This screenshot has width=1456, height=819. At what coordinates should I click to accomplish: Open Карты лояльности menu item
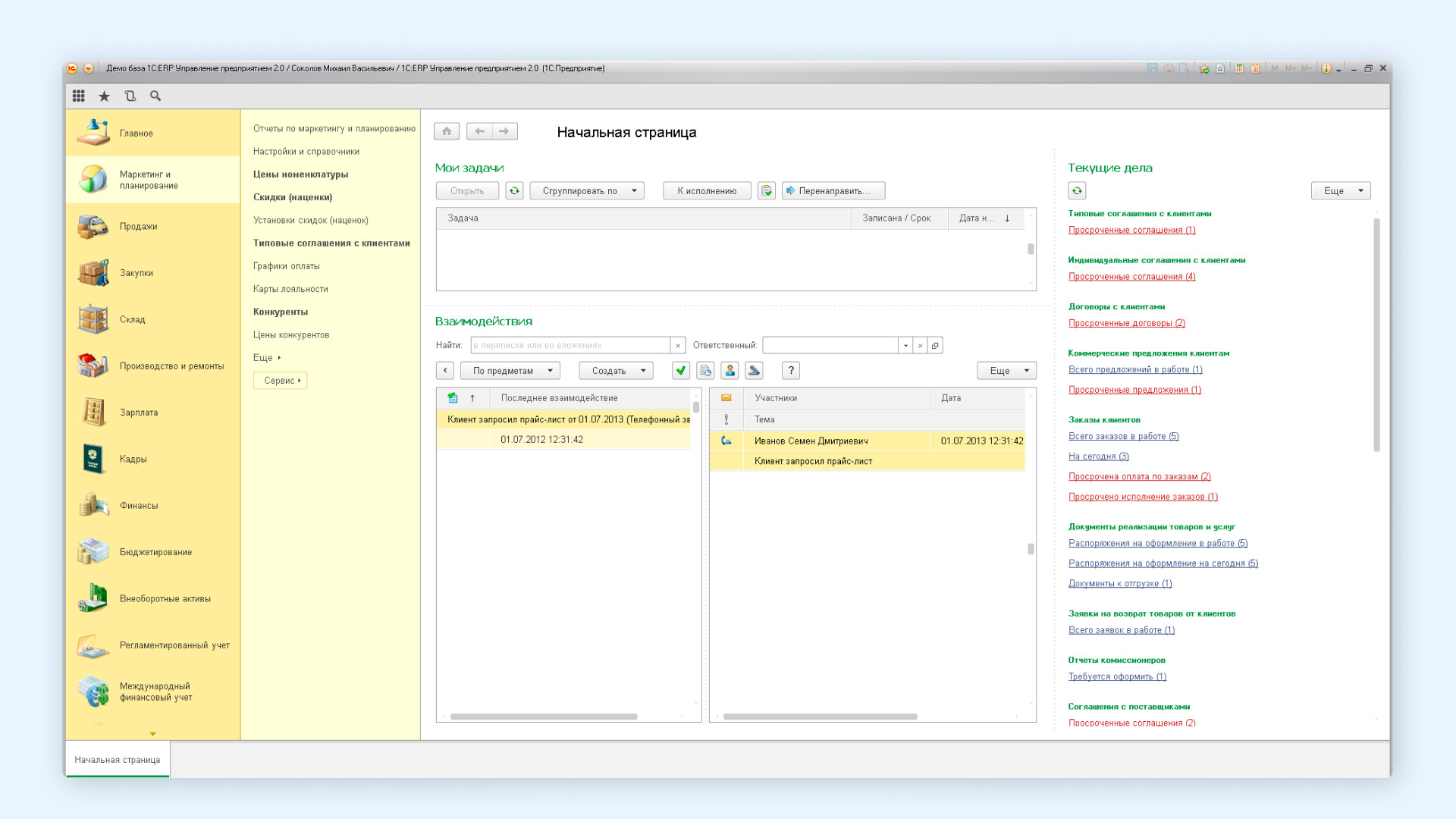click(290, 289)
